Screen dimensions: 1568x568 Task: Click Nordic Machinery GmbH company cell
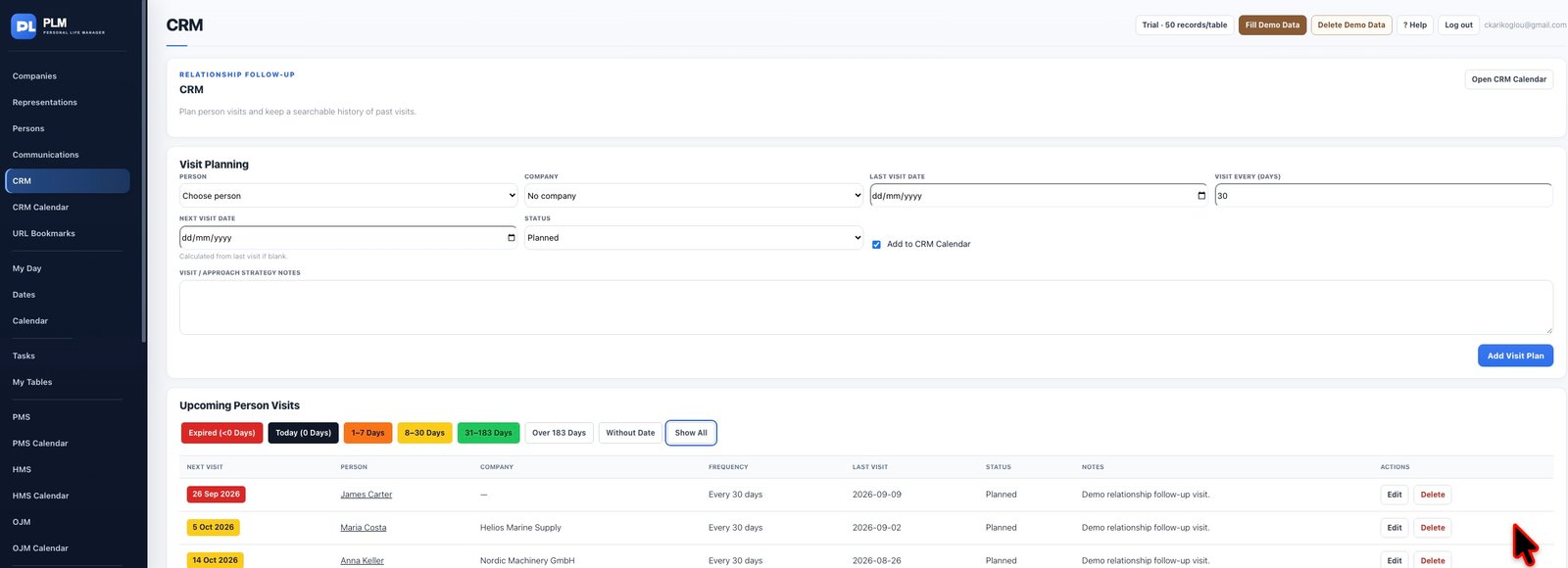click(x=527, y=561)
